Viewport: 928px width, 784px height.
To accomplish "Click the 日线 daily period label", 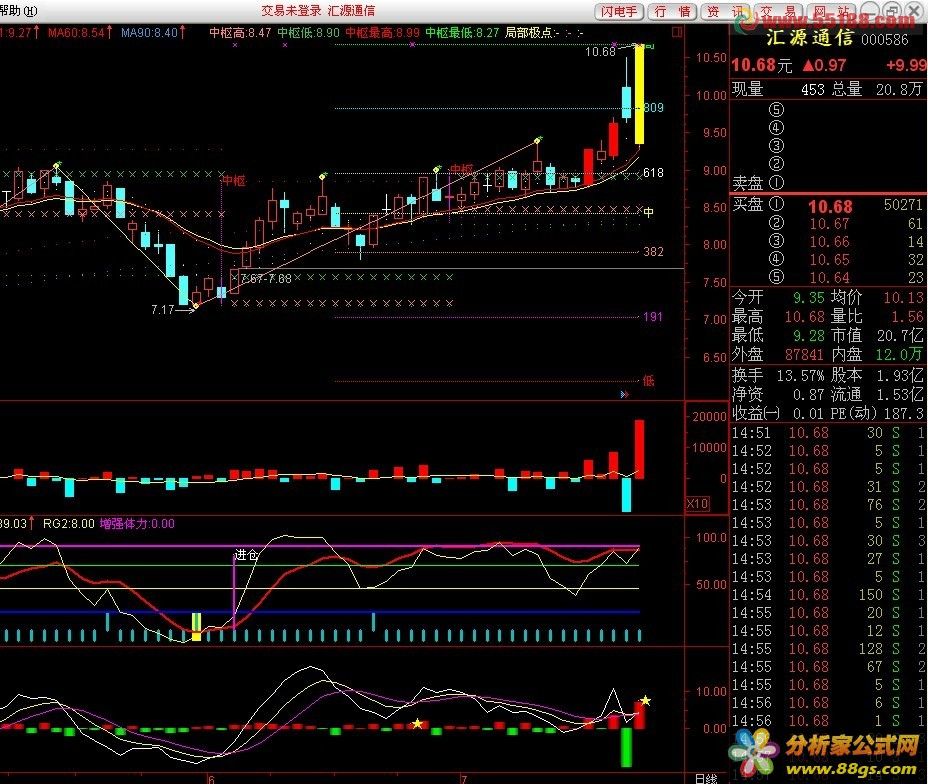I will pyautogui.click(x=705, y=779).
